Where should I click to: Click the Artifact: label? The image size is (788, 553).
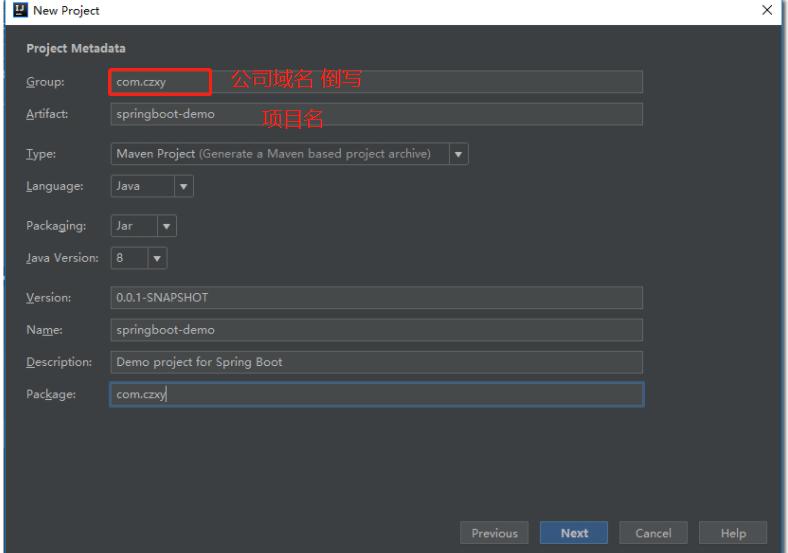[47, 114]
